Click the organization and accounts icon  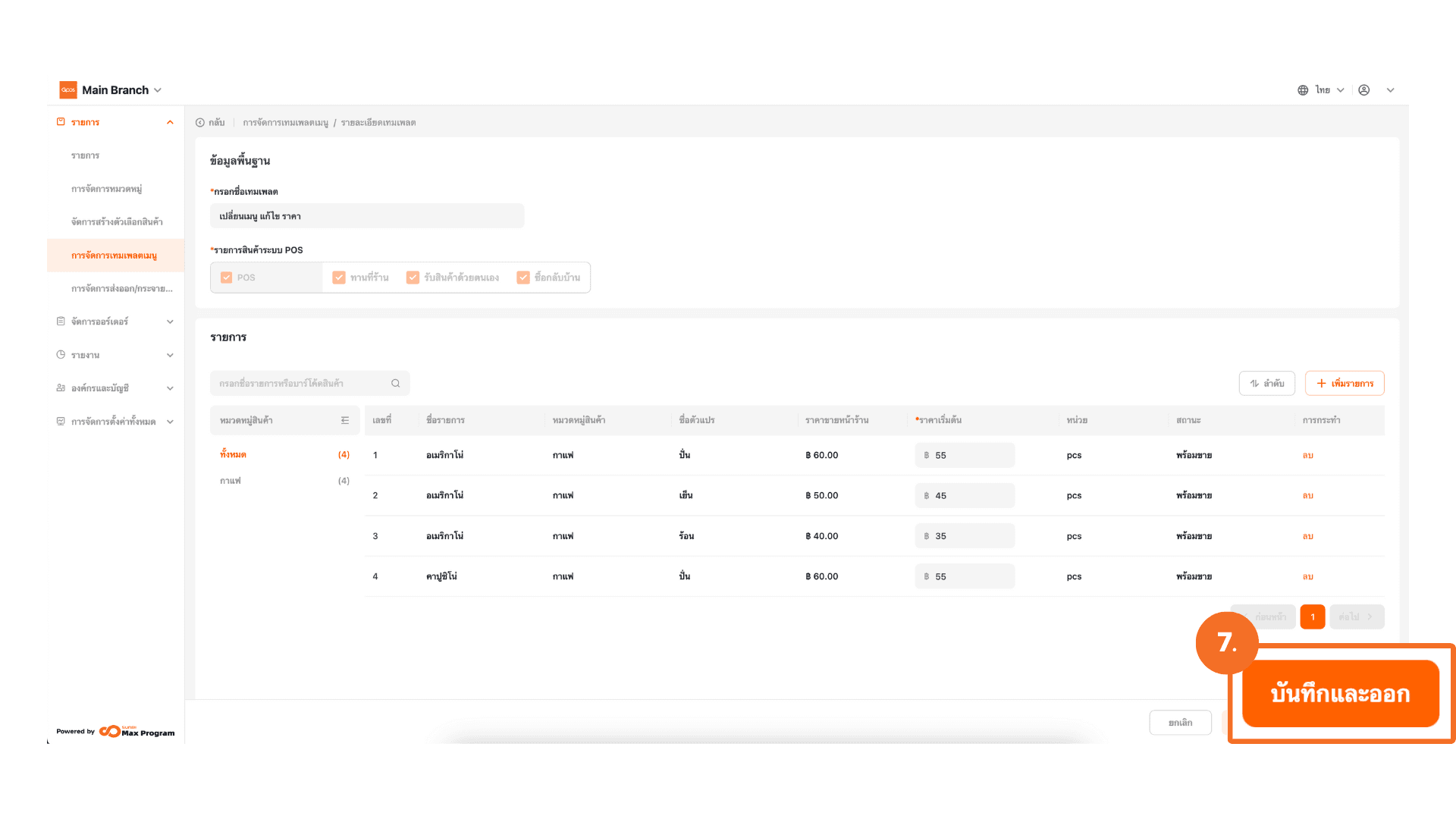61,388
